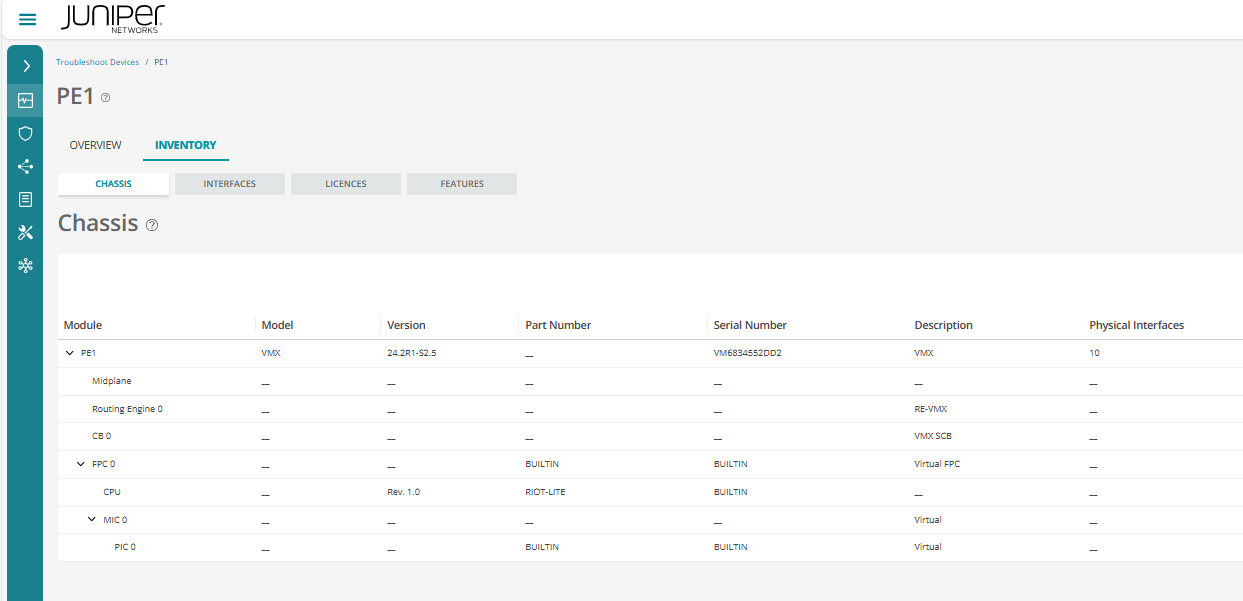Follow the Troubleshoot Devices breadcrumb link
The width and height of the screenshot is (1243, 601).
coord(97,62)
